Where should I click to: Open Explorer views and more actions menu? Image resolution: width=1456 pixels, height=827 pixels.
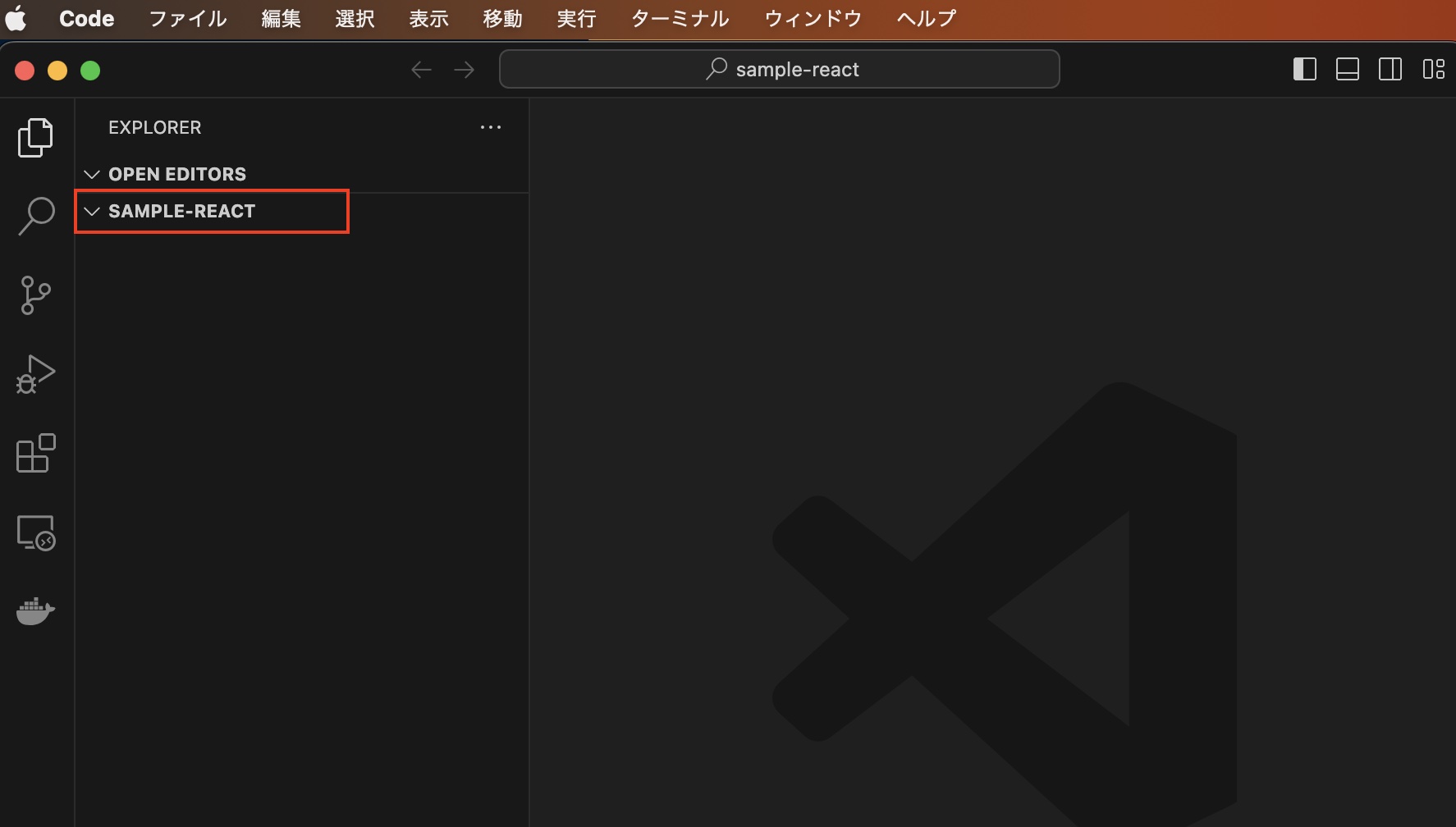pyautogui.click(x=491, y=127)
